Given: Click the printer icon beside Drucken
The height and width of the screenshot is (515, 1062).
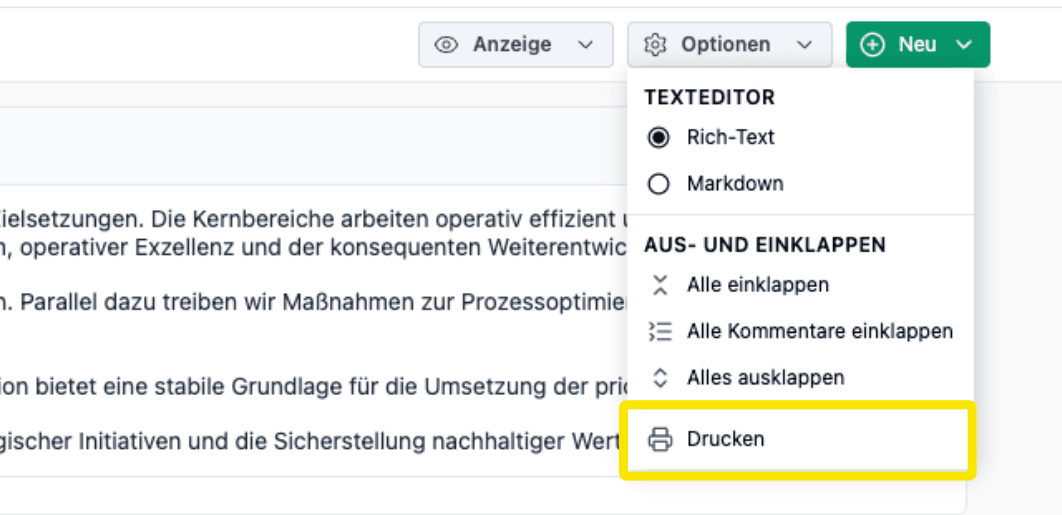Looking at the screenshot, I should 660,439.
